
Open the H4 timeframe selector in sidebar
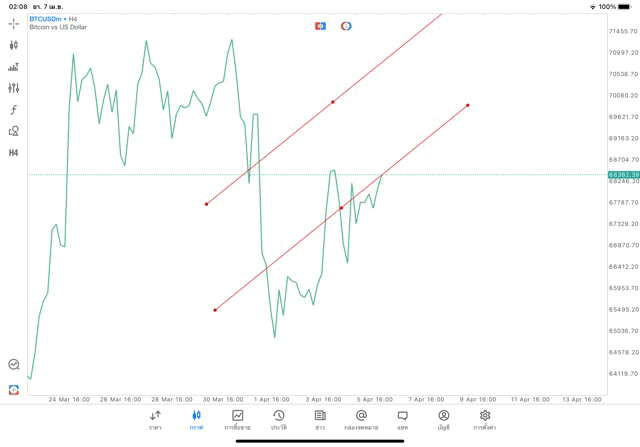coord(13,153)
